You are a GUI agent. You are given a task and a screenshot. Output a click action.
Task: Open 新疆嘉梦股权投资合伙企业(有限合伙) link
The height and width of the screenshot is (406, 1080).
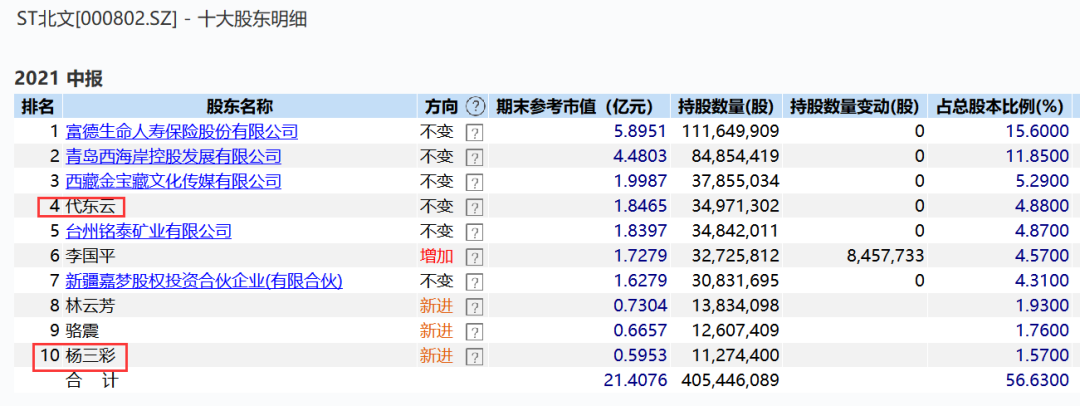[x=204, y=281]
